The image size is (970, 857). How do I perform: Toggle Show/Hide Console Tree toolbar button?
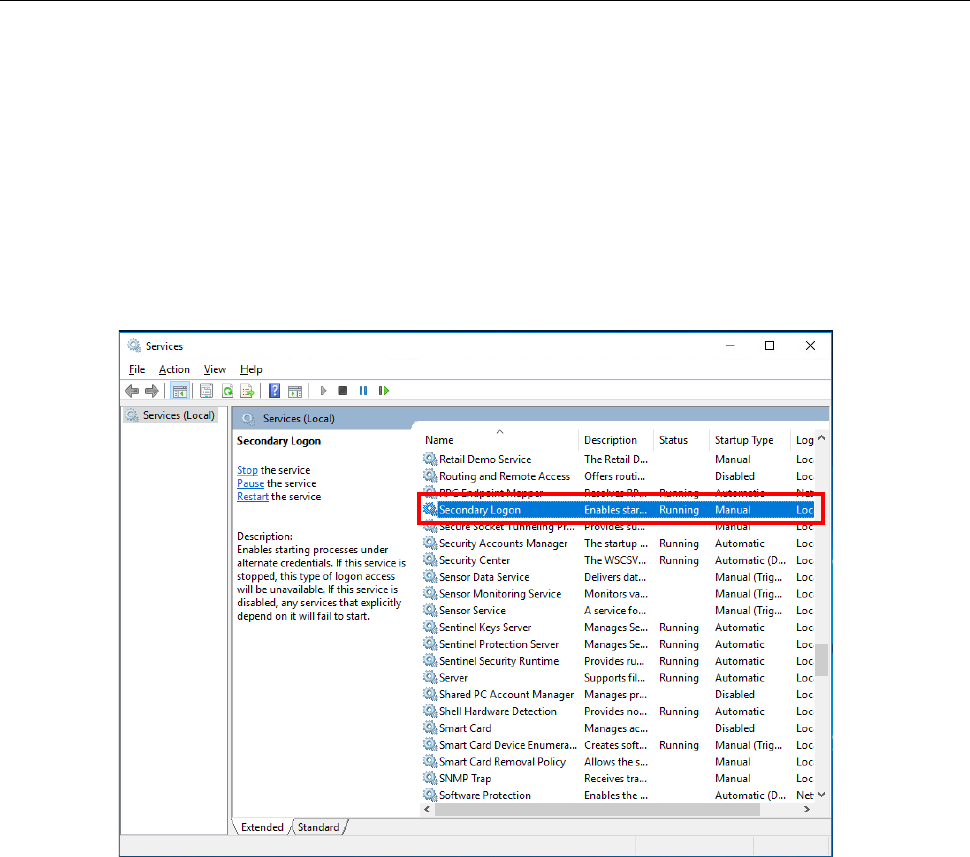coord(179,391)
